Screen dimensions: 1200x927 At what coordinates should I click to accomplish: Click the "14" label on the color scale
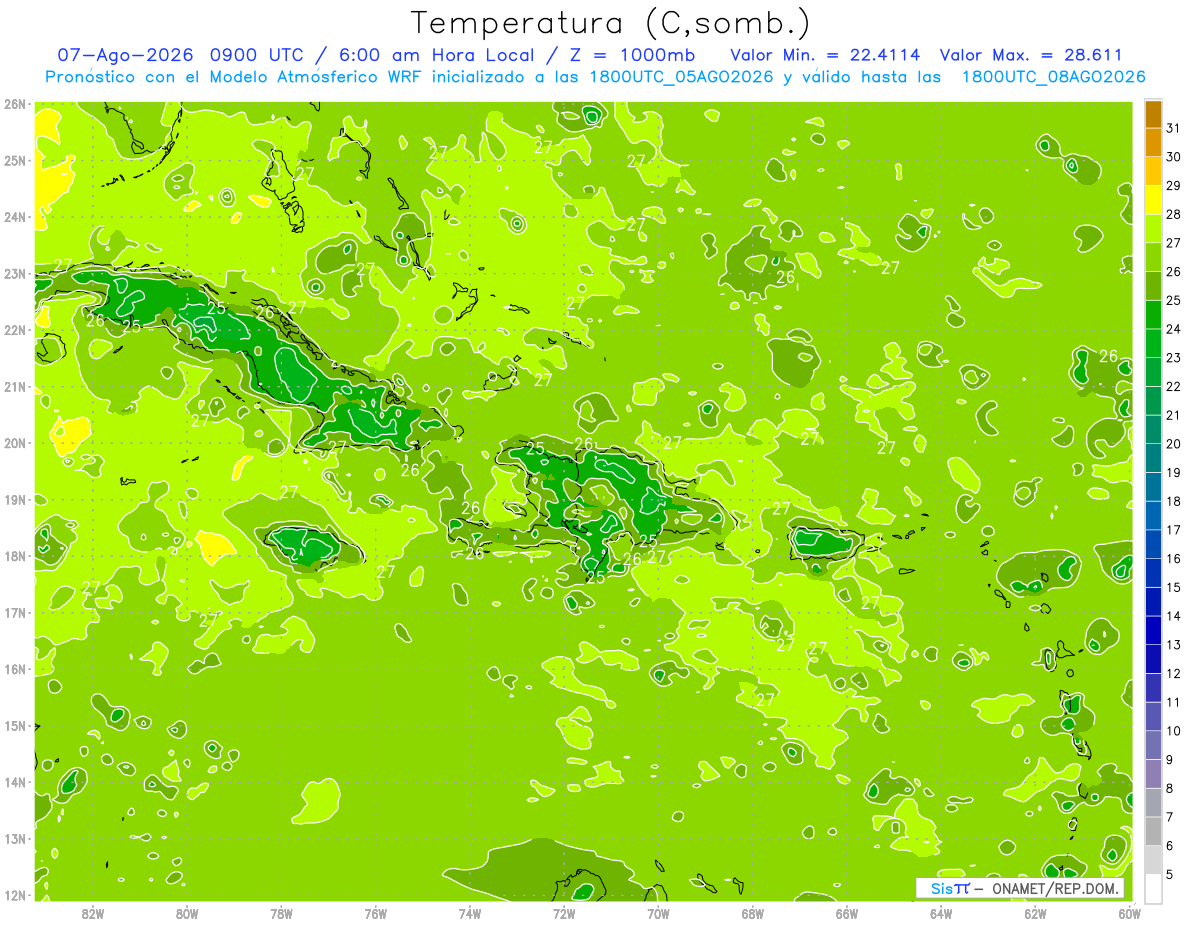point(1173,616)
